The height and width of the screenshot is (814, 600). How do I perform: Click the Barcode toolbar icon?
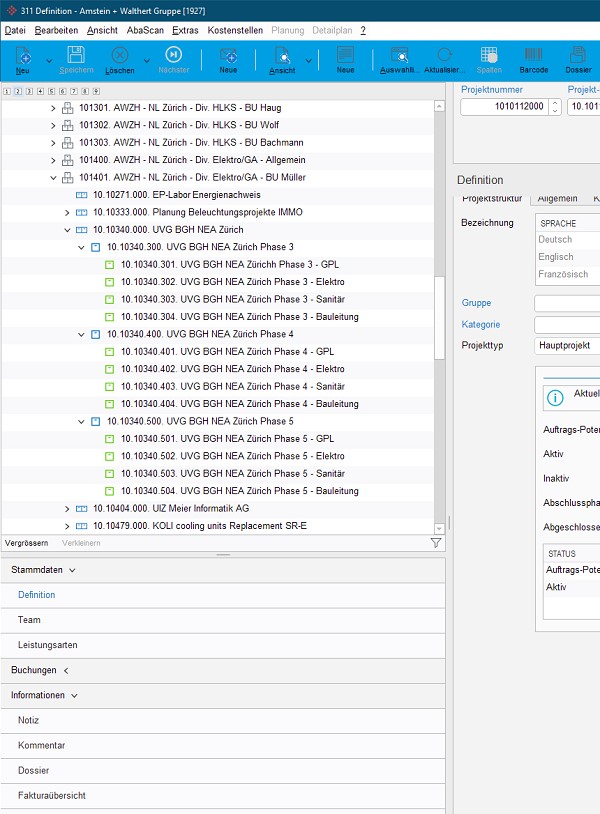click(533, 57)
